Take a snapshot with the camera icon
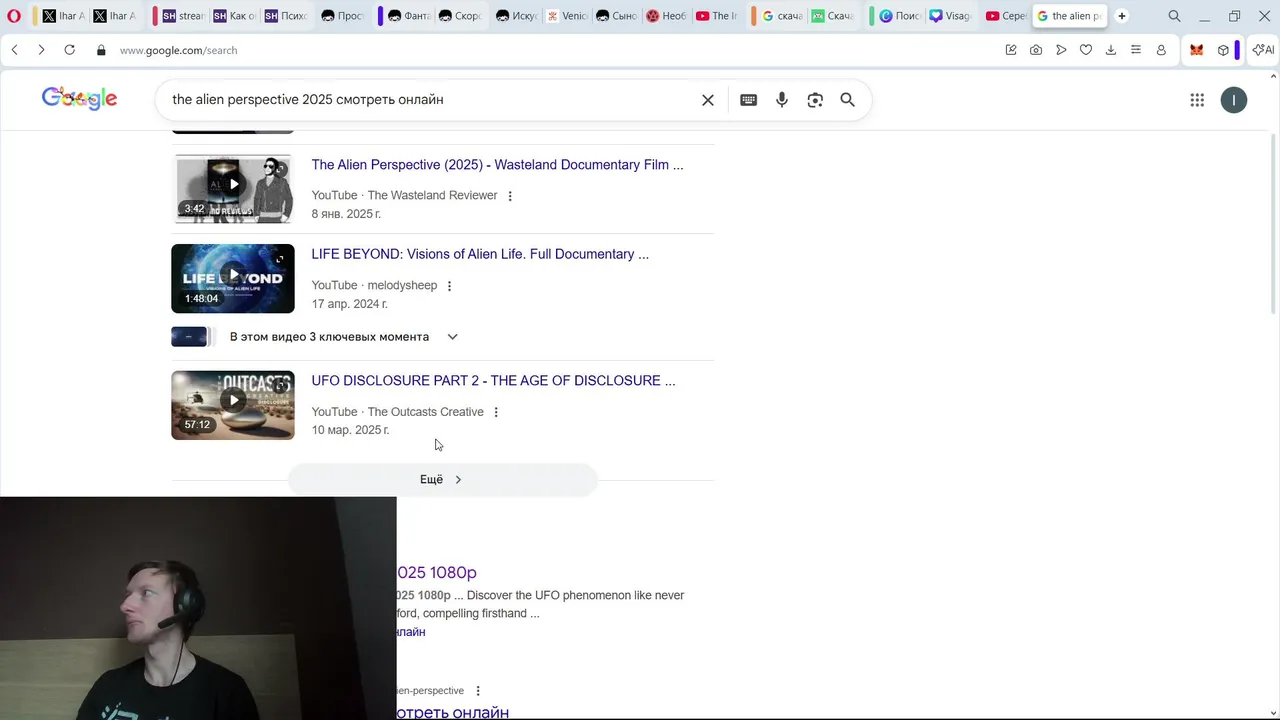 click(1036, 50)
